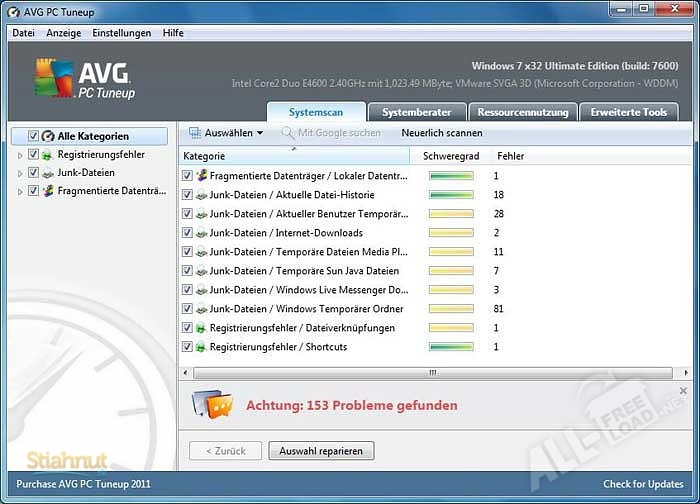Screen dimensions: 700x504
Task: Close the problems notification panel
Action: [x=683, y=391]
